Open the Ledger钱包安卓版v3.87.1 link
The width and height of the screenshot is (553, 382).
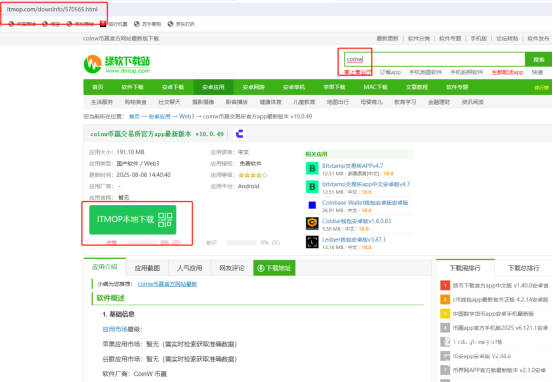(x=354, y=239)
